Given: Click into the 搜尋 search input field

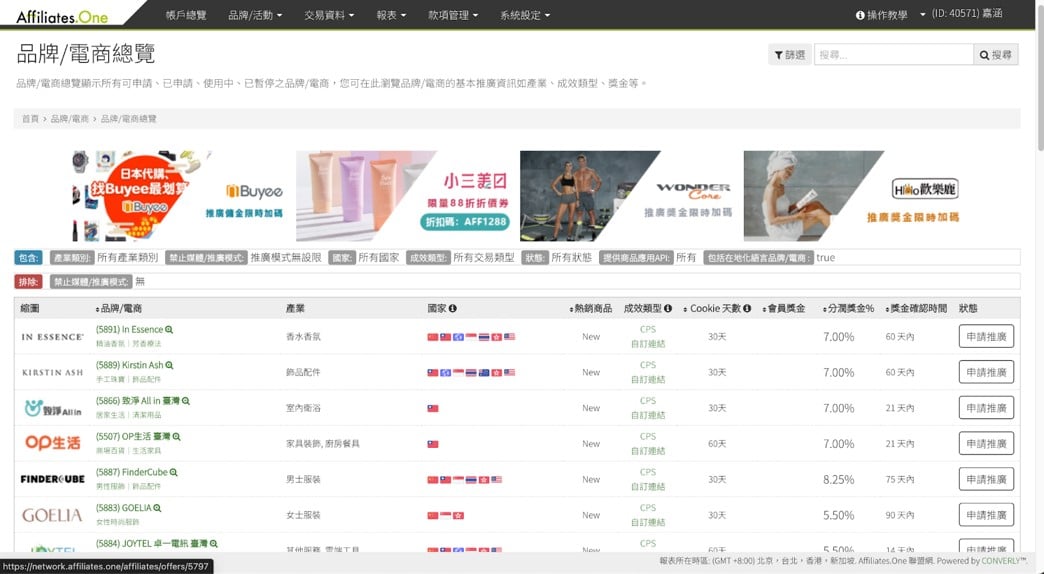Looking at the screenshot, I should click(893, 55).
